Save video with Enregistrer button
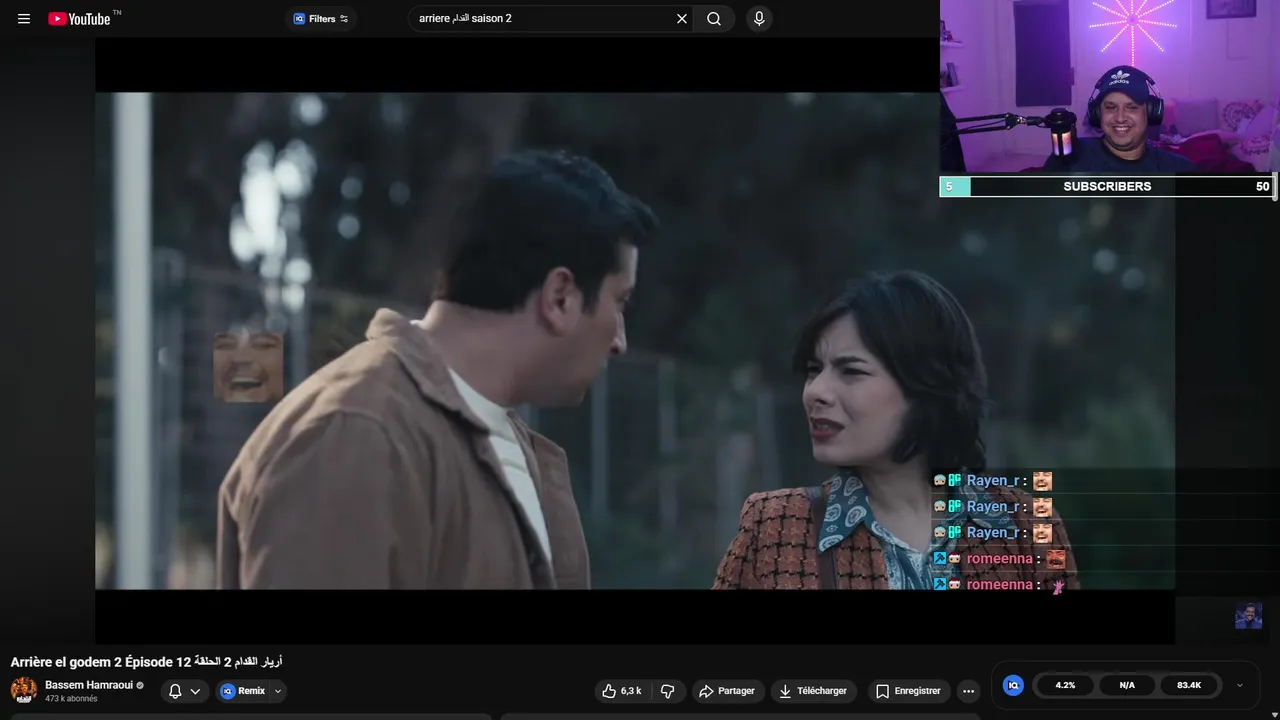 pyautogui.click(x=908, y=691)
